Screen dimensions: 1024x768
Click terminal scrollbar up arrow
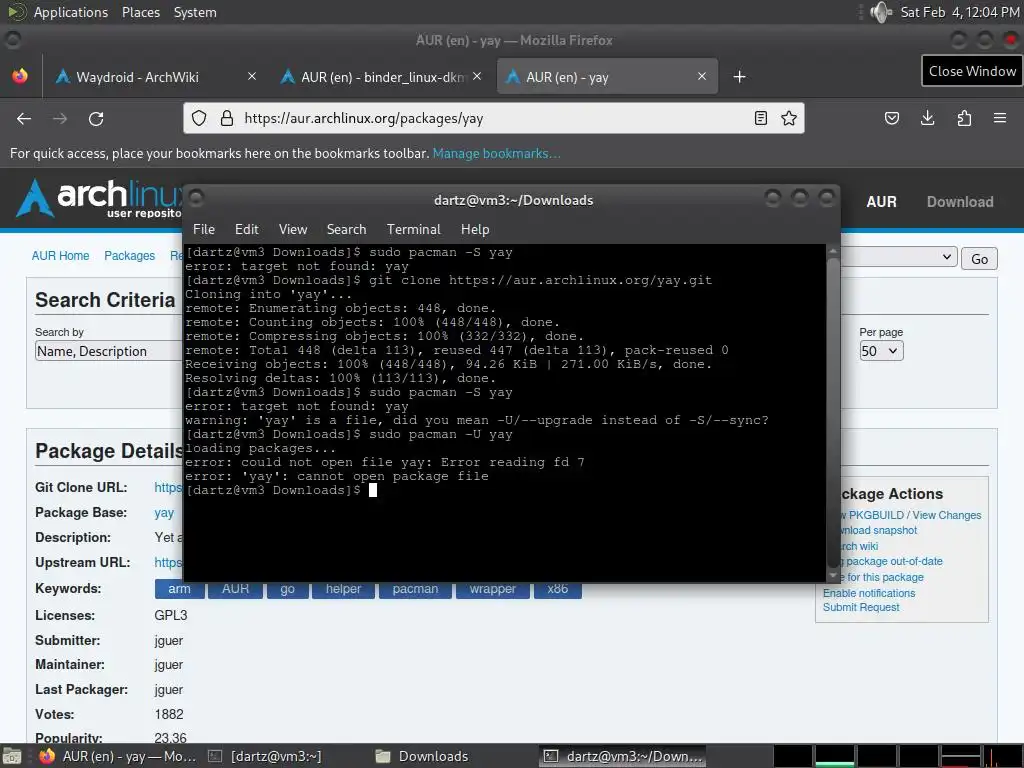click(833, 251)
